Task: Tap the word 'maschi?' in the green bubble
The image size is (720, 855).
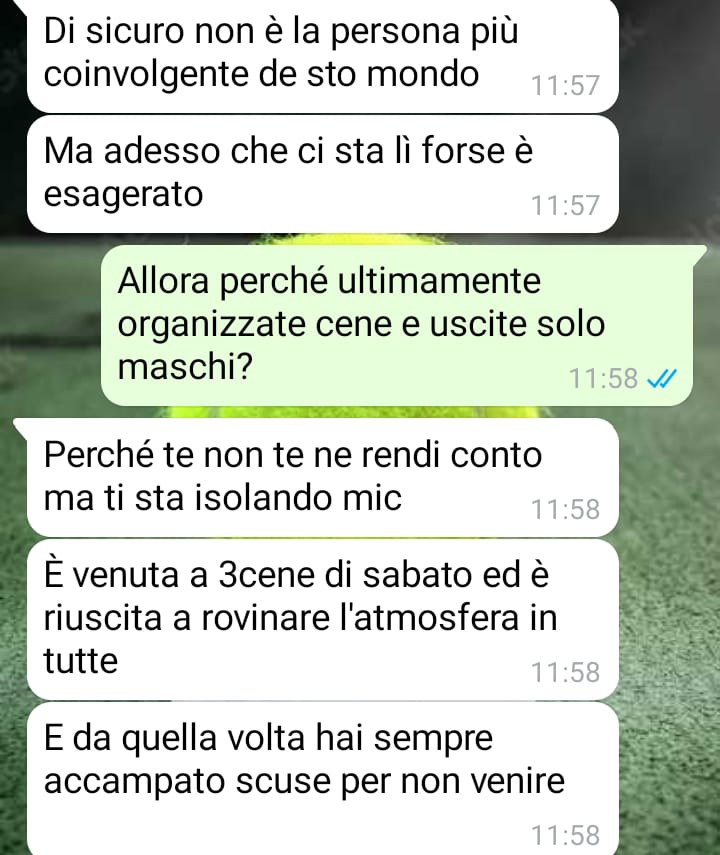Action: tap(185, 367)
